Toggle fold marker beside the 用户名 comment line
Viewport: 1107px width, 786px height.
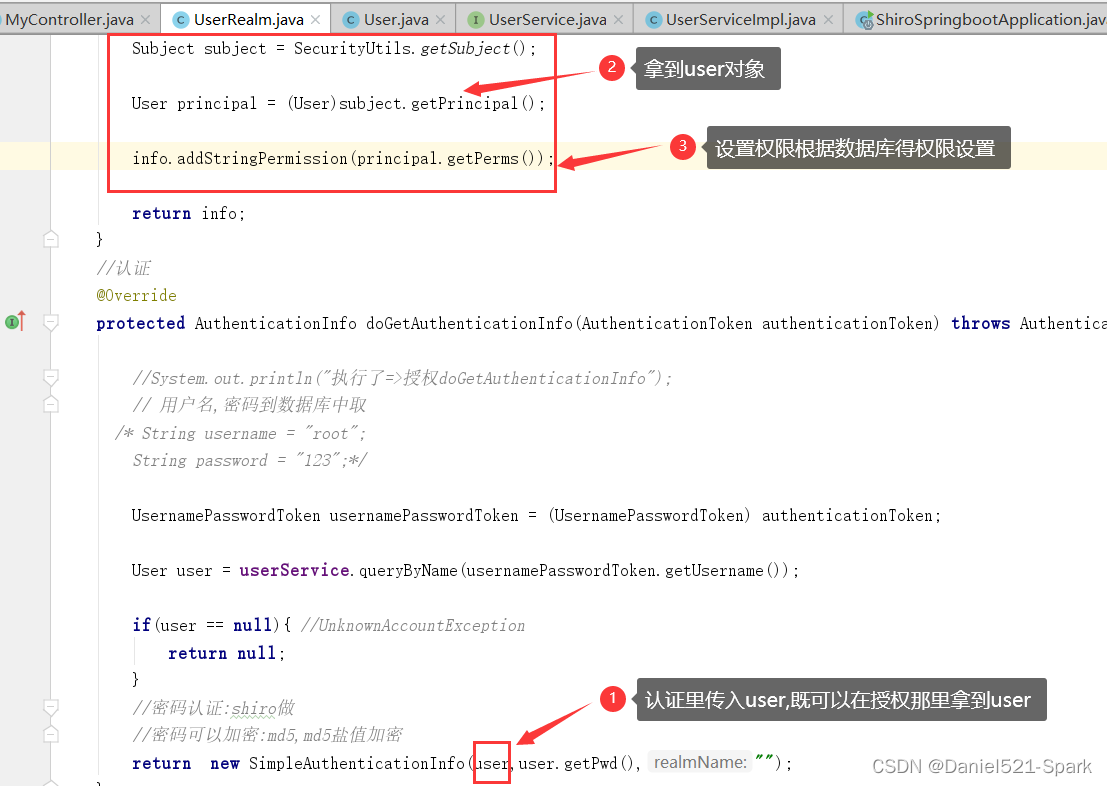click(x=51, y=404)
